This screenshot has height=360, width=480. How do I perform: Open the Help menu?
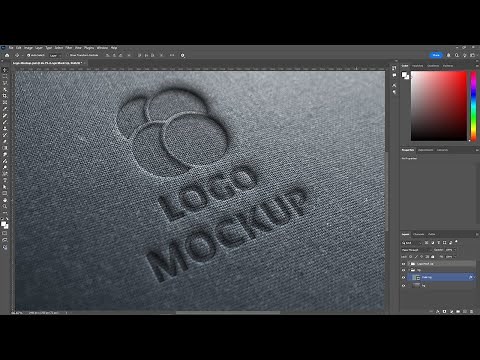pyautogui.click(x=114, y=48)
